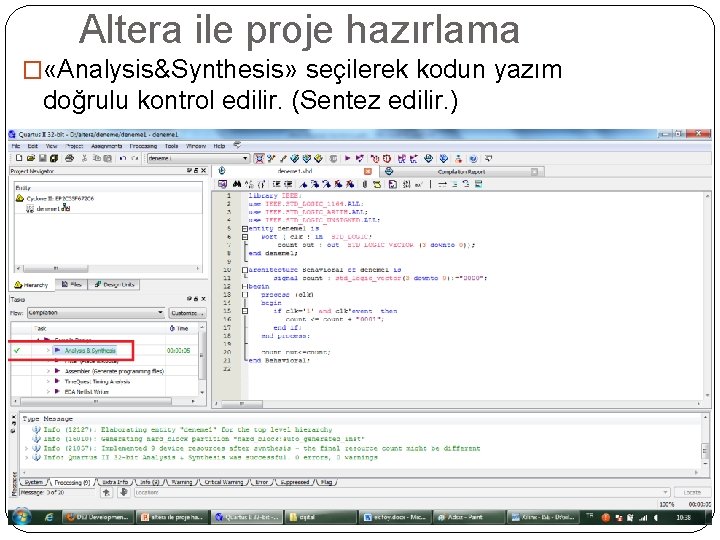Image resolution: width=720 pixels, height=540 pixels.
Task: Click the Find binoculars icon in editor toolbar
Action: tap(237, 184)
